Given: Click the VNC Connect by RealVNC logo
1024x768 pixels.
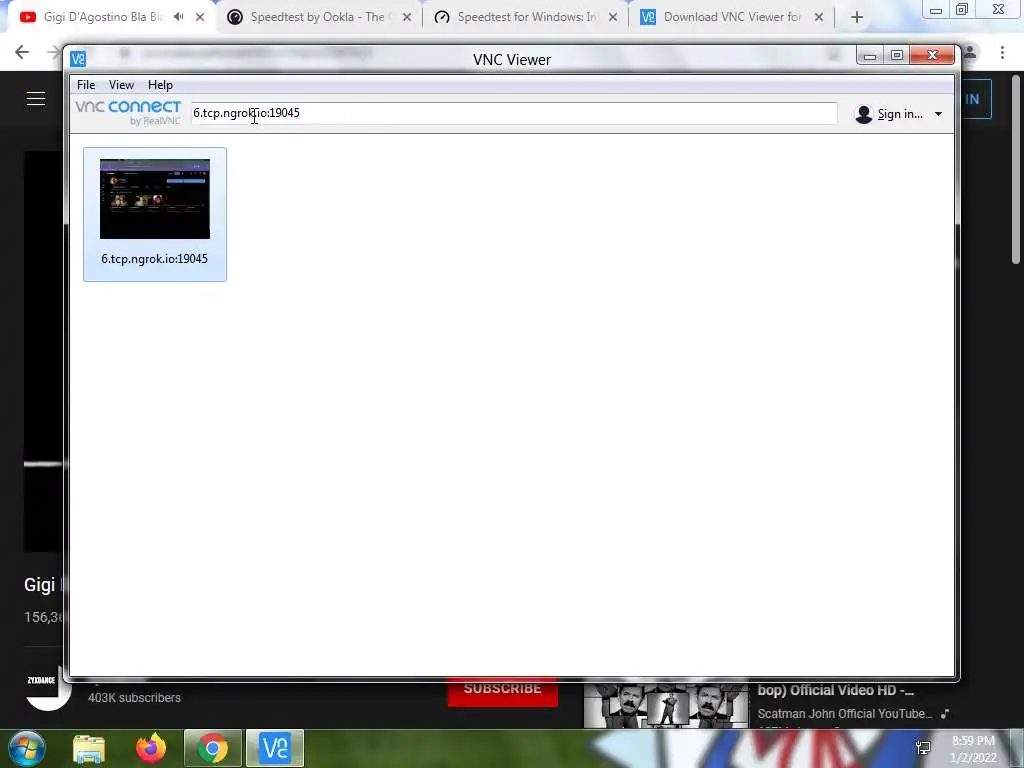Looking at the screenshot, I should tap(128, 112).
